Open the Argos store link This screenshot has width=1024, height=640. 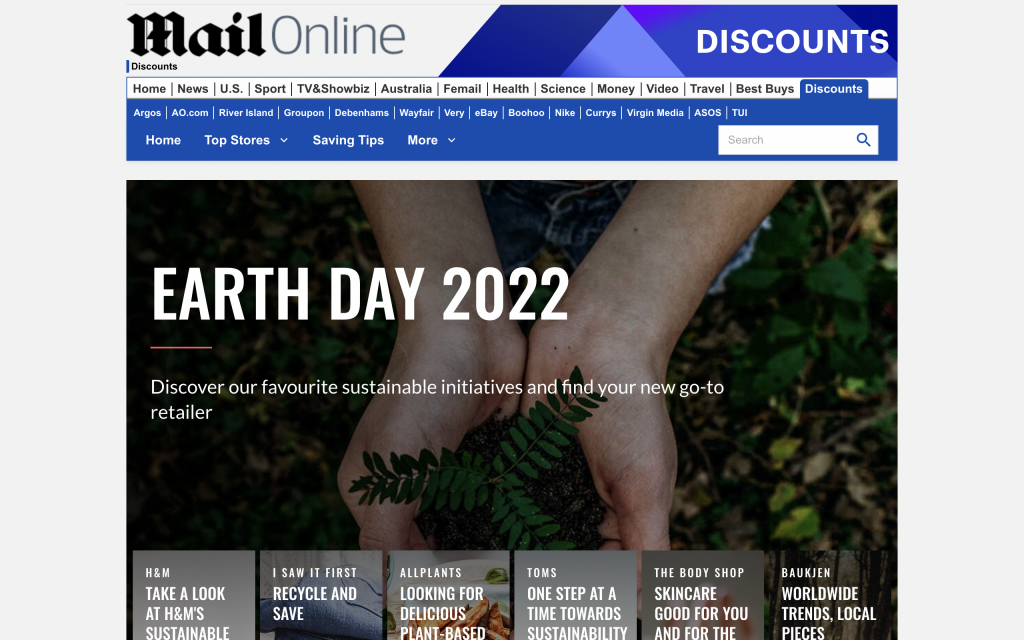(x=147, y=112)
